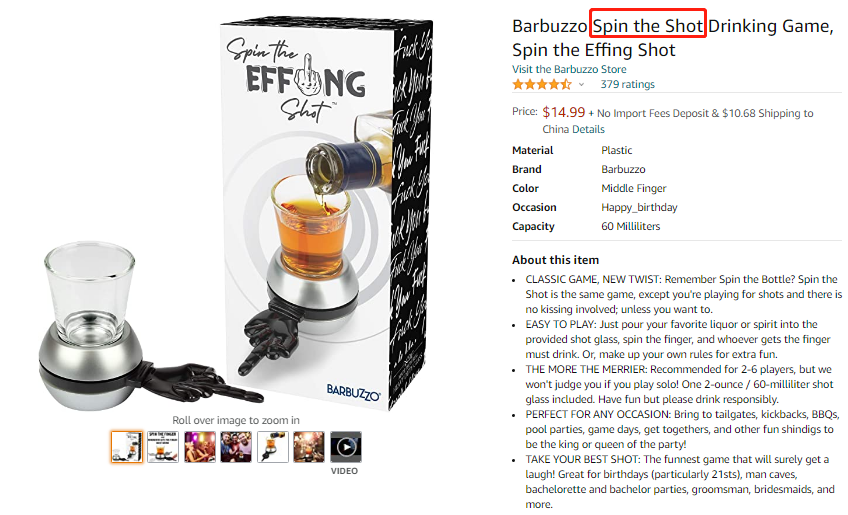Open the 379 ratings link

pos(627,85)
